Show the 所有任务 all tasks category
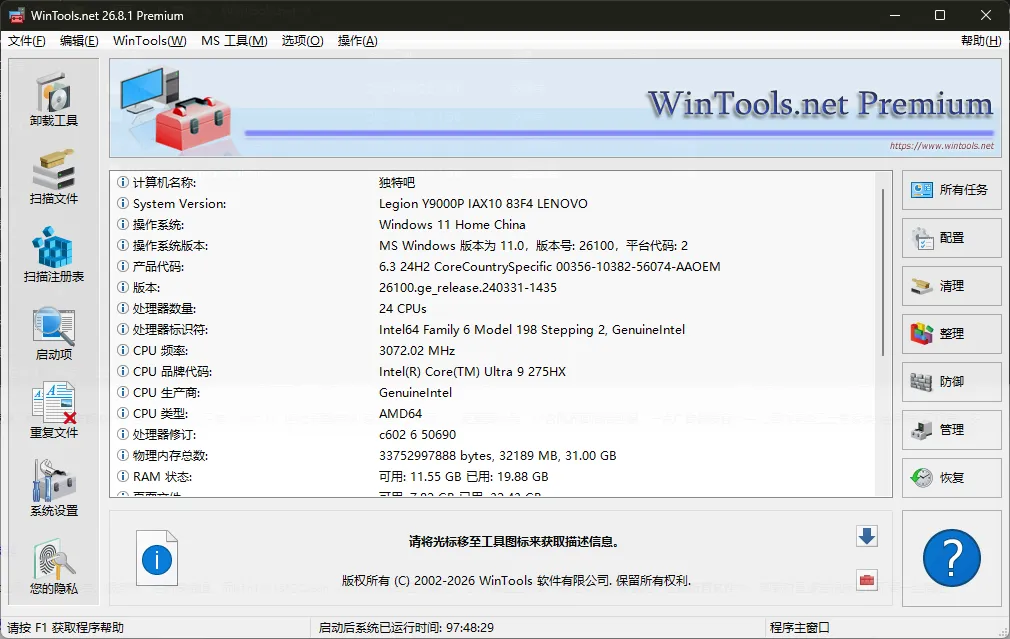1010x639 pixels. (x=951, y=189)
